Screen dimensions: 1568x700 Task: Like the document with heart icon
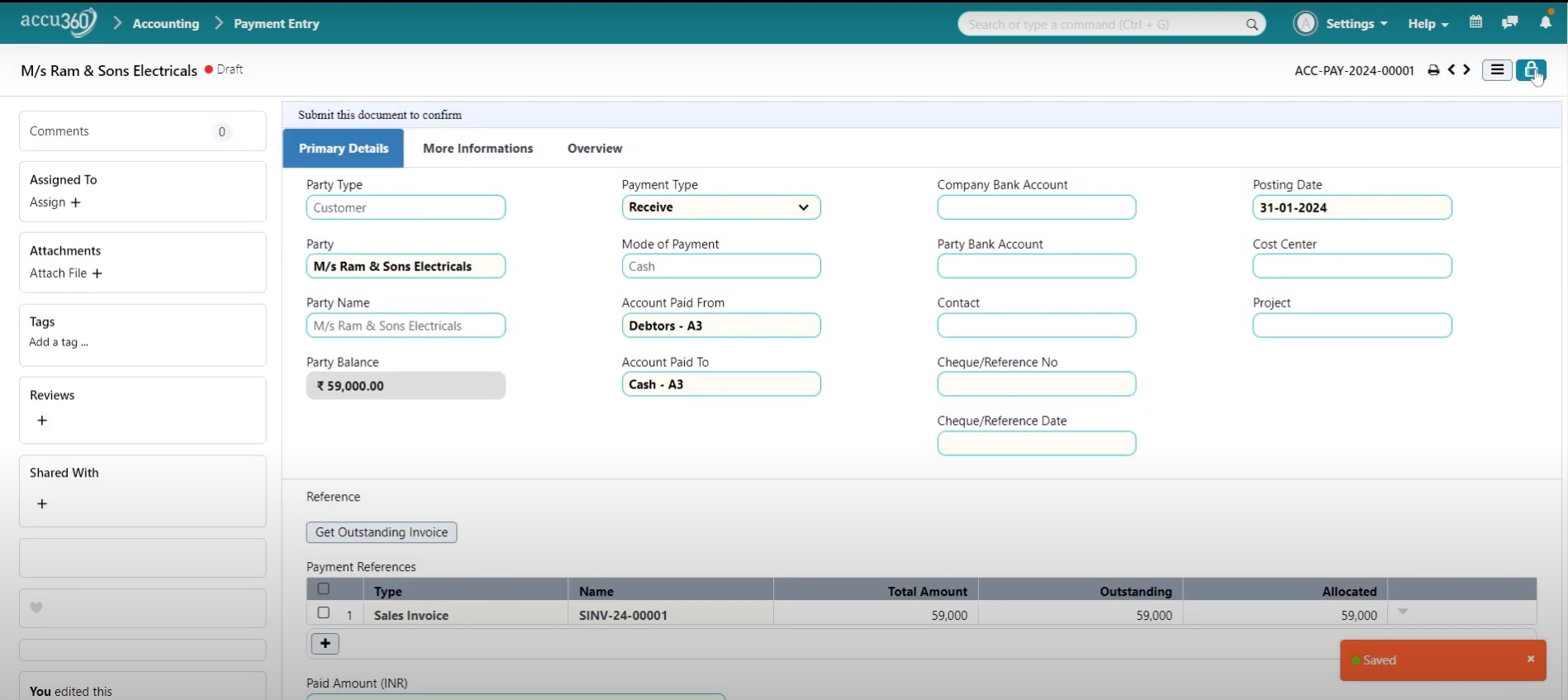click(x=36, y=607)
